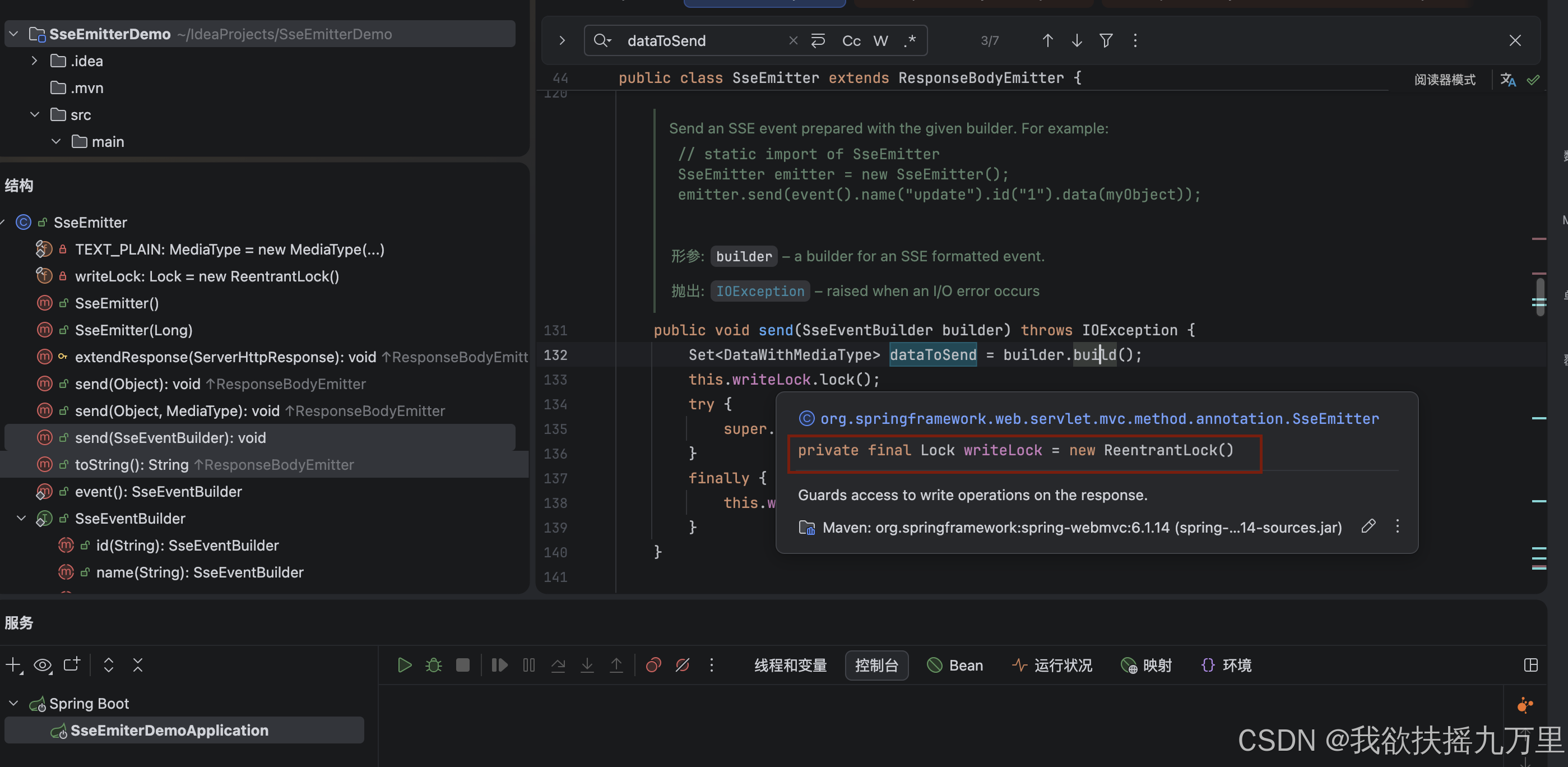The width and height of the screenshot is (1568, 767).
Task: Click Step Into icon
Action: tap(587, 664)
